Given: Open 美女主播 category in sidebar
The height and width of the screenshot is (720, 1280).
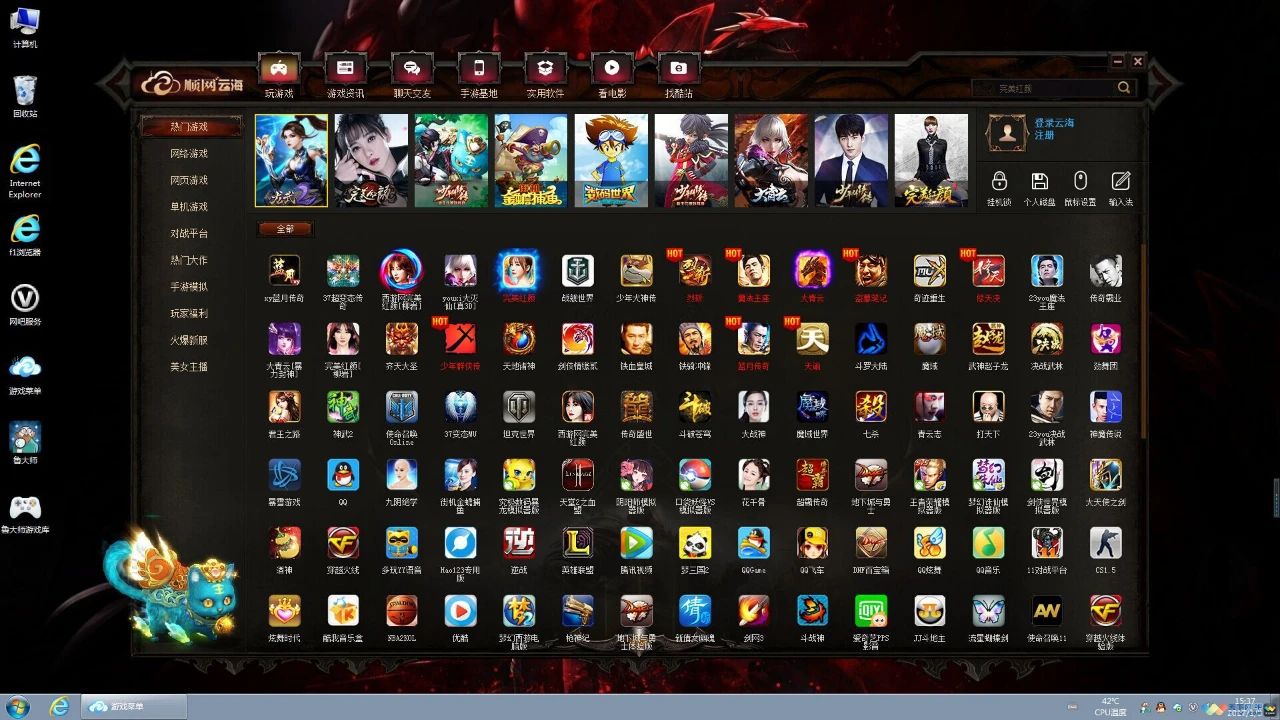Looking at the screenshot, I should point(190,367).
